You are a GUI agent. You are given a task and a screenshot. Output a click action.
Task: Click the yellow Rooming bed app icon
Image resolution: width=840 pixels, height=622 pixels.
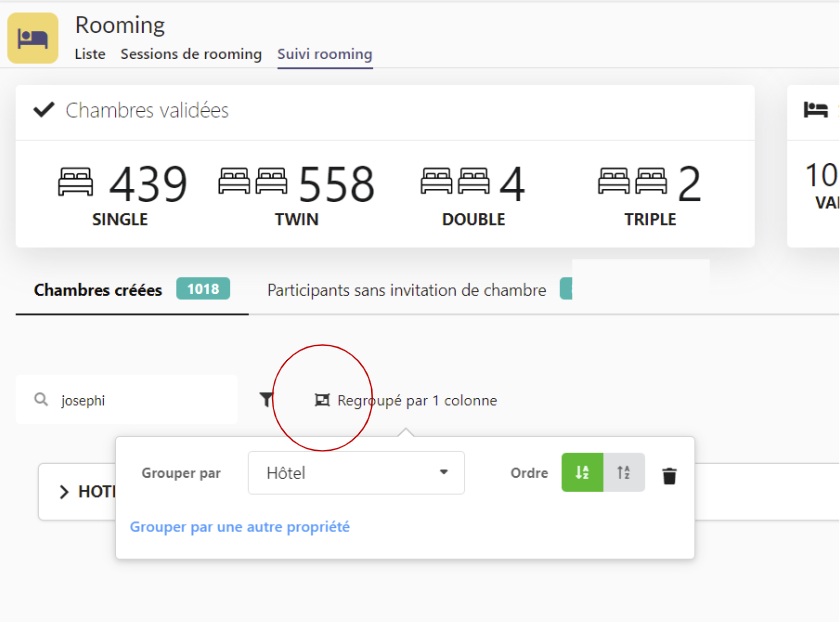[x=33, y=38]
